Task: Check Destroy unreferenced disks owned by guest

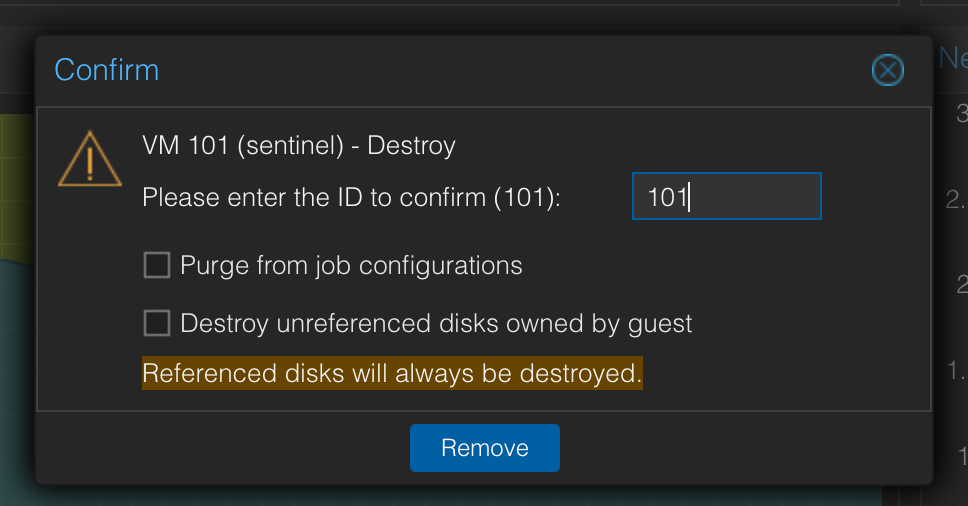Action: (157, 323)
